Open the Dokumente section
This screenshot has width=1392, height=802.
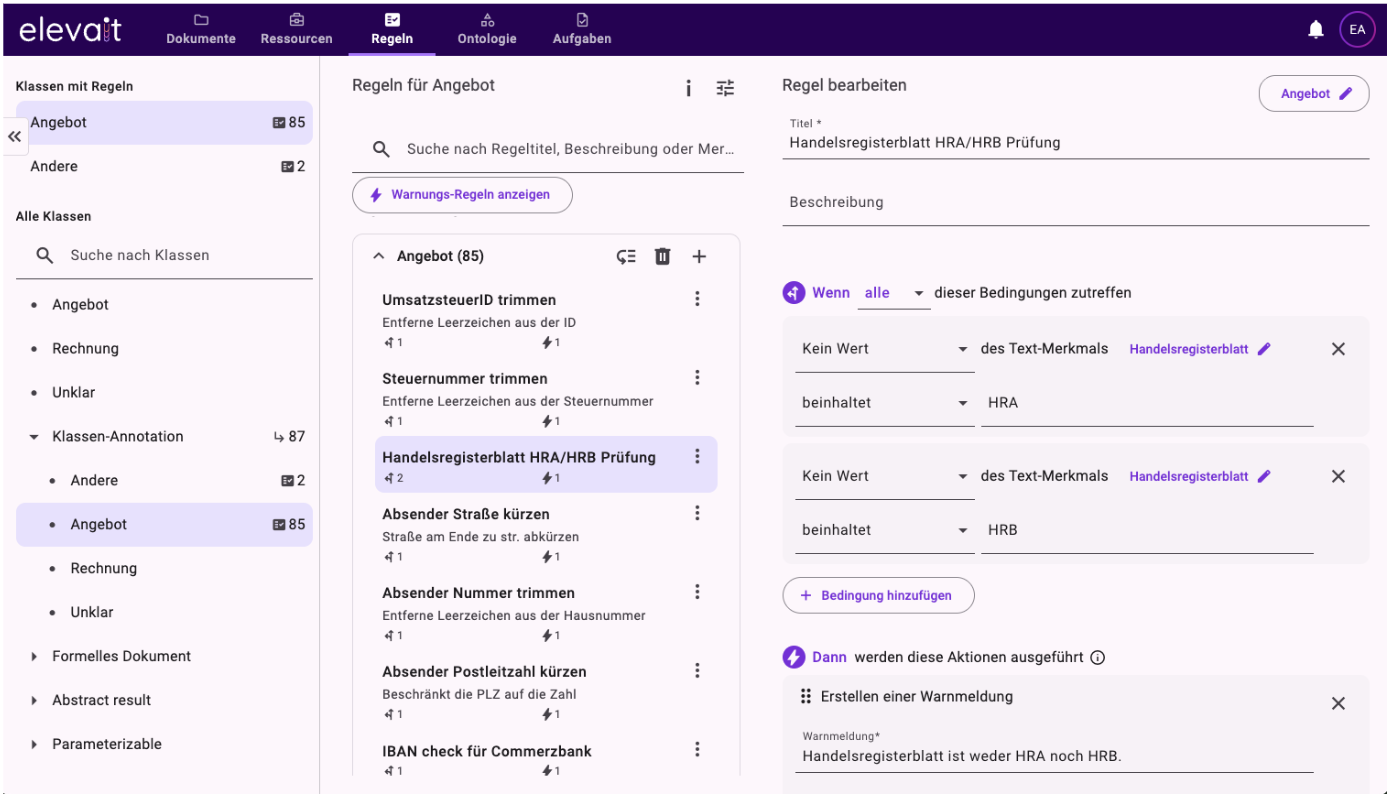(200, 29)
